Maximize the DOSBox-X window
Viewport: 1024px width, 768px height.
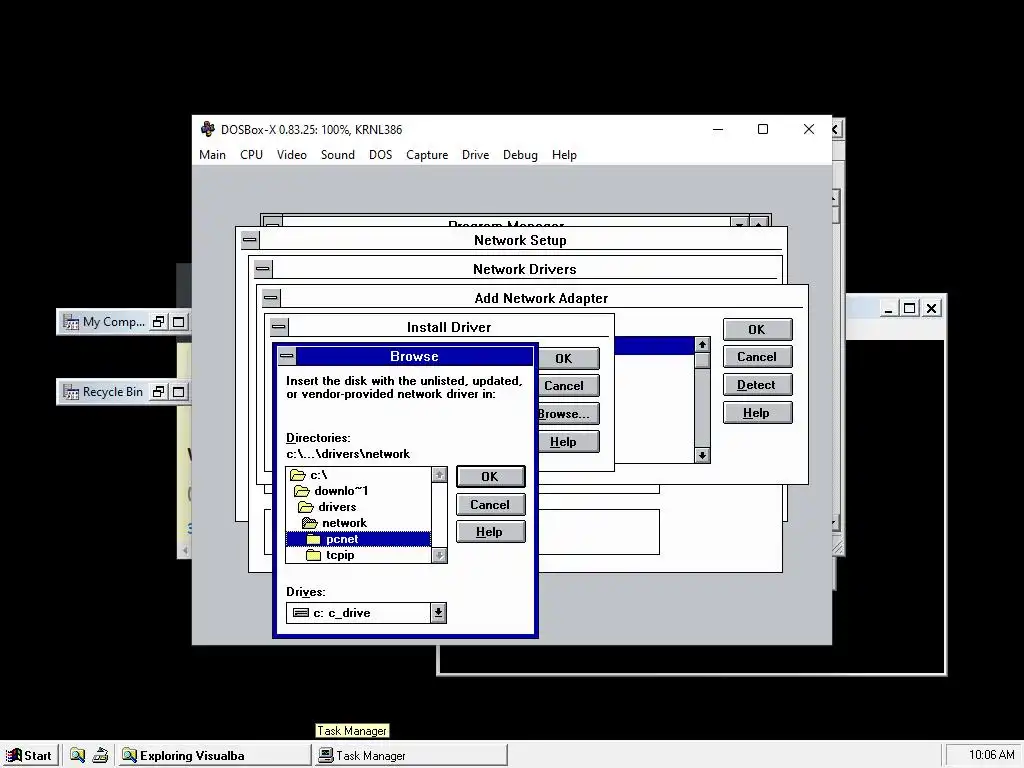(x=763, y=129)
